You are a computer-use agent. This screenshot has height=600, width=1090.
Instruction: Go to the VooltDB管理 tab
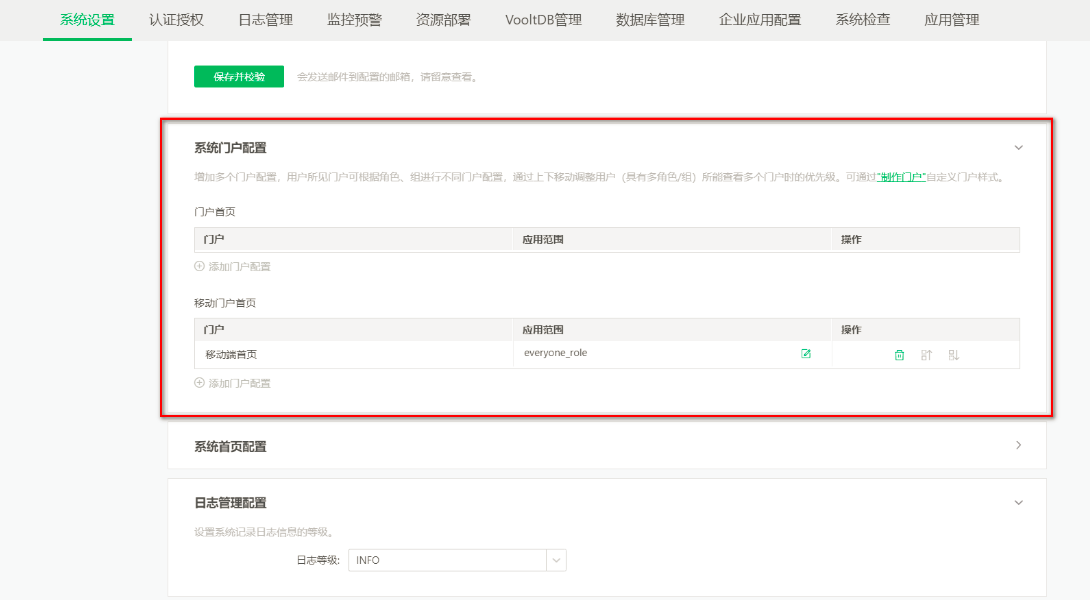(544, 20)
